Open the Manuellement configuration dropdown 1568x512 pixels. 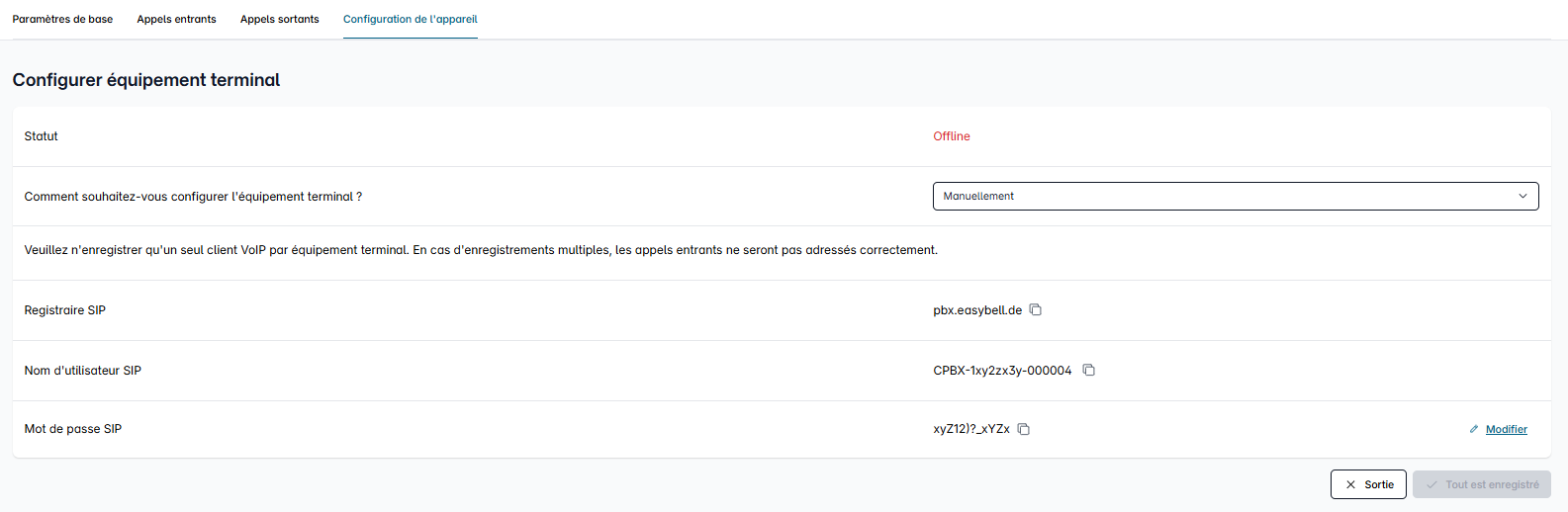point(1236,196)
